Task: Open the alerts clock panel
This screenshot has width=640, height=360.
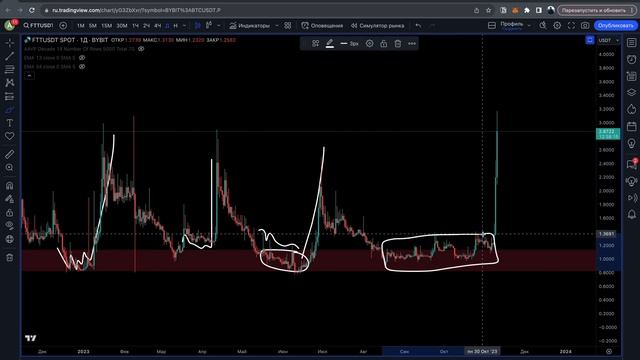Action: 631,59
